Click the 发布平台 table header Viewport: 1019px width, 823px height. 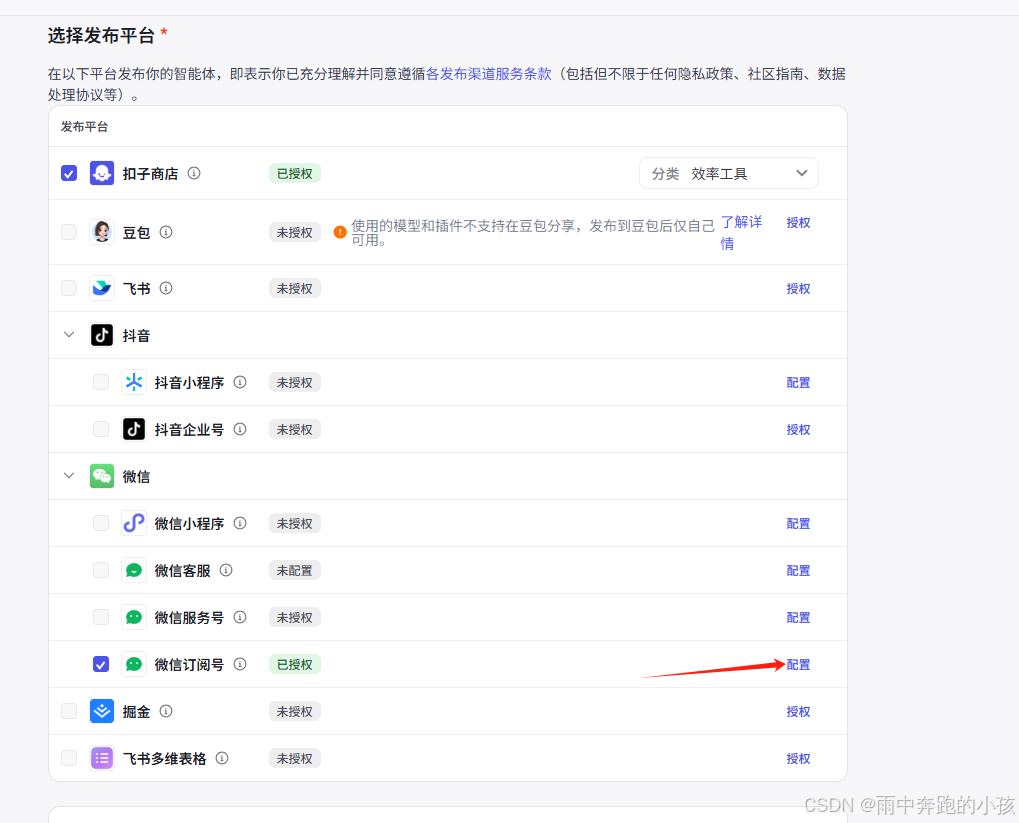(84, 126)
